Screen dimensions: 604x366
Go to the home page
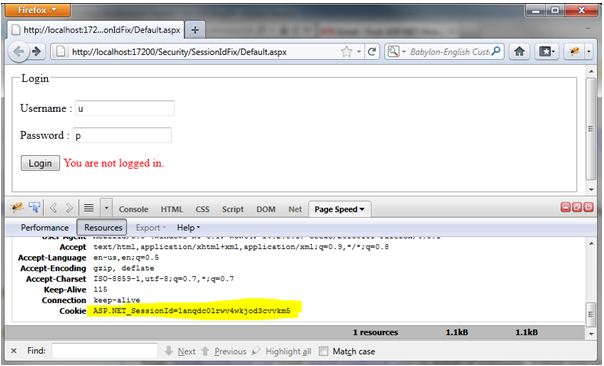tap(519, 51)
